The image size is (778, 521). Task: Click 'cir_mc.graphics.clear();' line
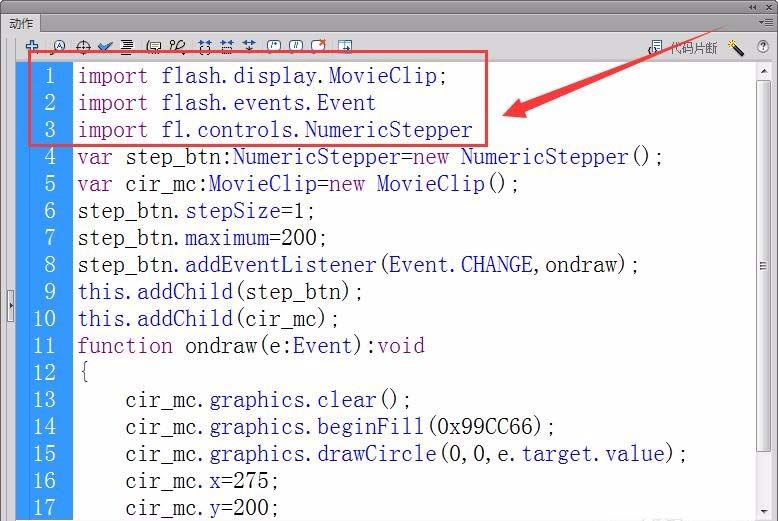click(x=268, y=399)
